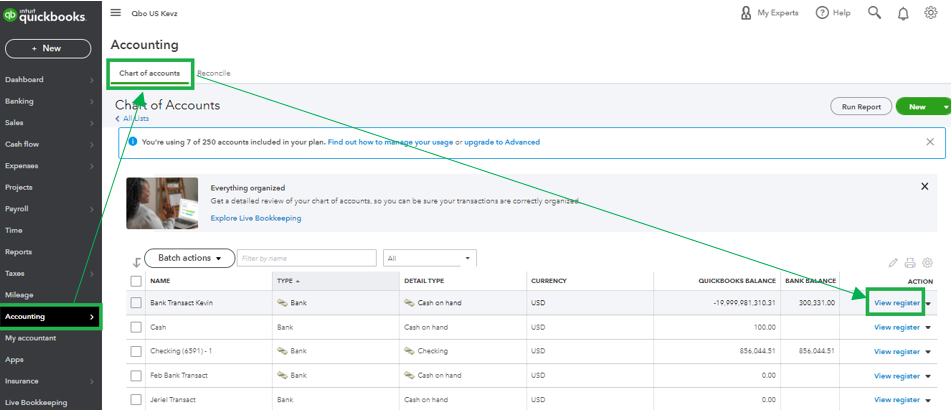The height and width of the screenshot is (410, 952).
Task: Check the Cash row checkbox
Action: point(137,327)
